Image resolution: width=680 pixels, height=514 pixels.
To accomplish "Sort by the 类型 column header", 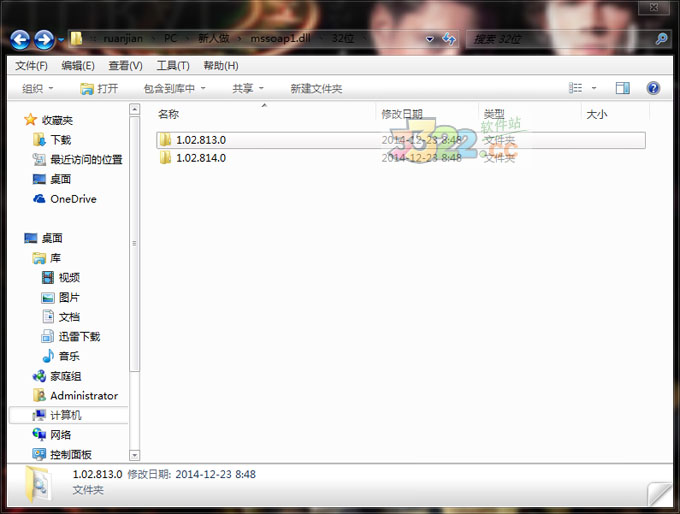I will [494, 114].
